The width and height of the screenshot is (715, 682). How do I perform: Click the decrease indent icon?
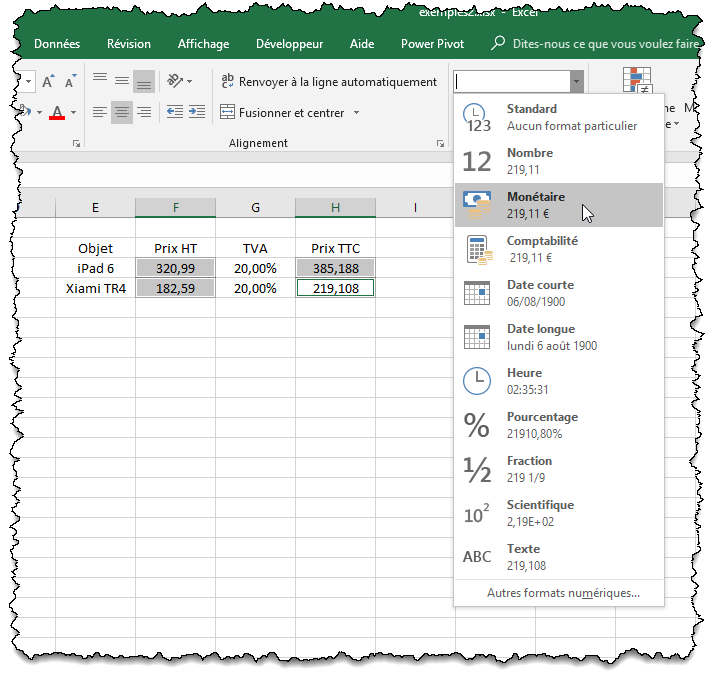coord(175,113)
